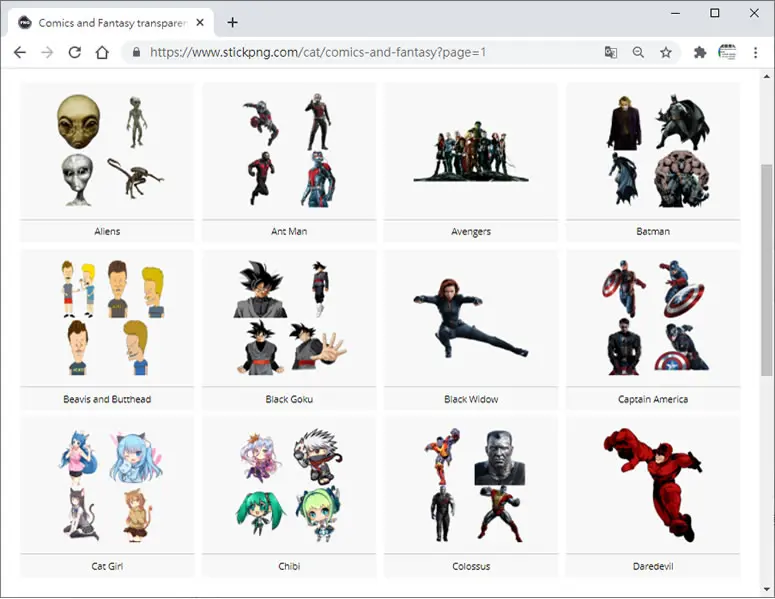Screen dimensions: 775x599
Task: Click the zoom magnifier icon in address bar
Action: click(x=638, y=52)
